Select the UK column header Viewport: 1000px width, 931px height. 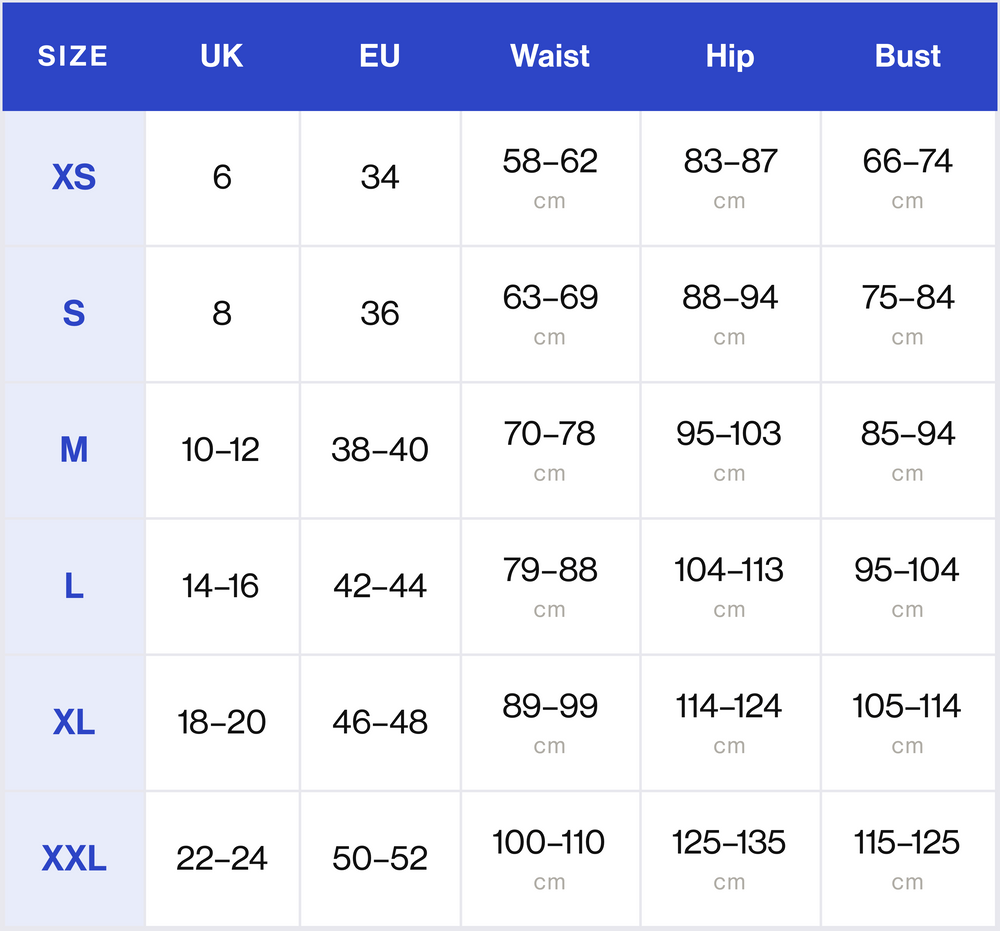coord(221,56)
